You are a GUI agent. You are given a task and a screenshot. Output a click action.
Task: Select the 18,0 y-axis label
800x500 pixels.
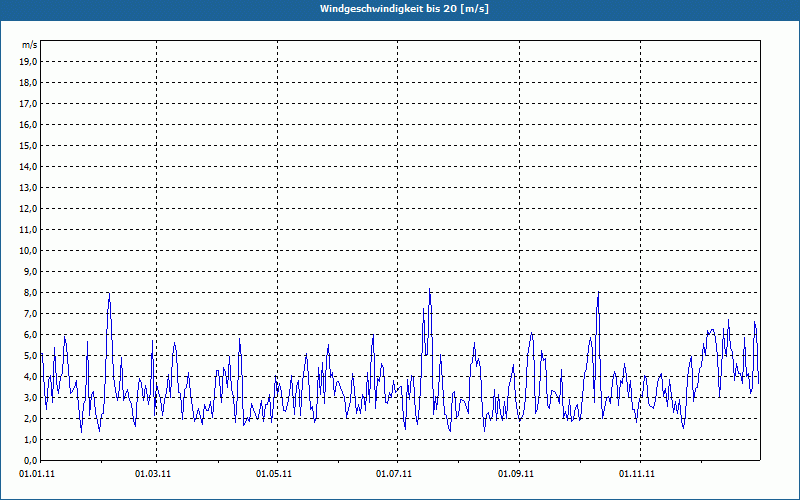[28, 83]
